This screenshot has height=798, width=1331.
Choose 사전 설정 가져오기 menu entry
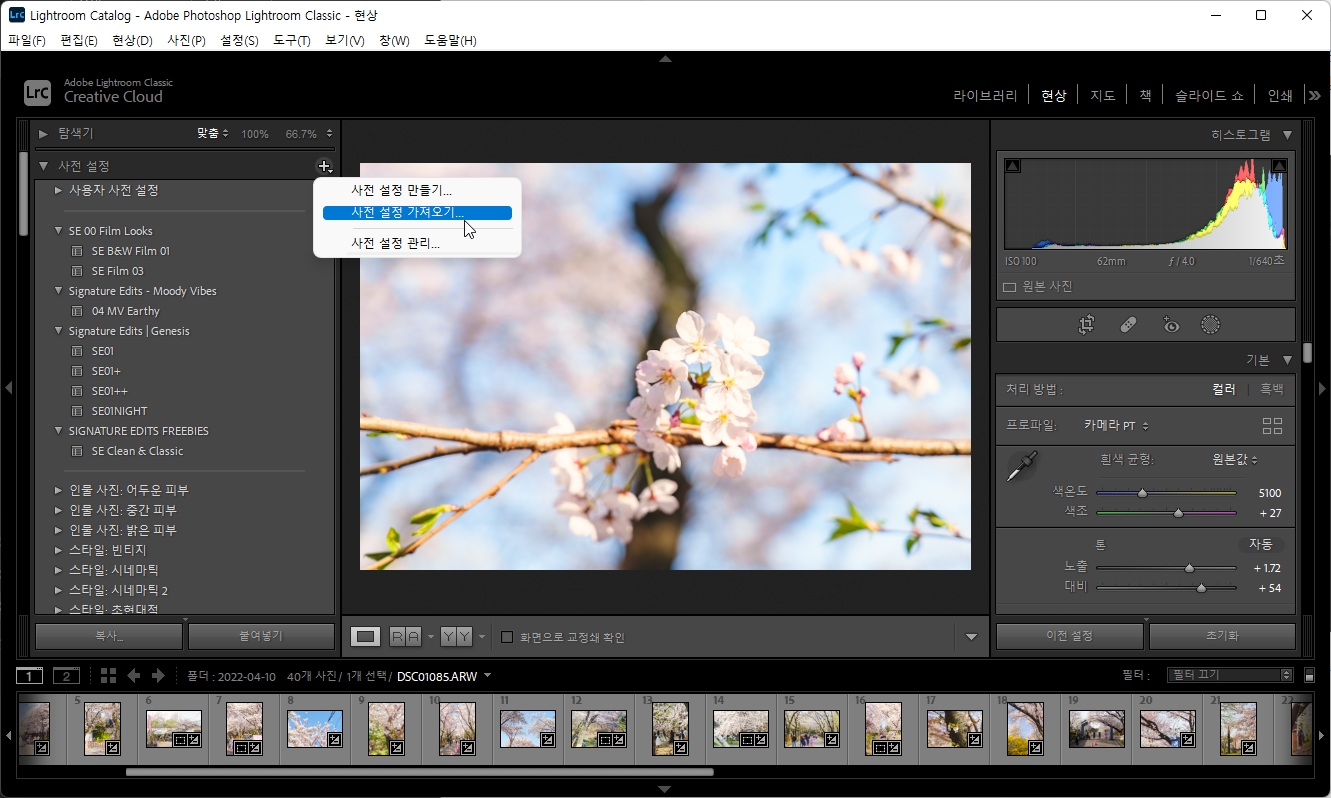pos(417,213)
